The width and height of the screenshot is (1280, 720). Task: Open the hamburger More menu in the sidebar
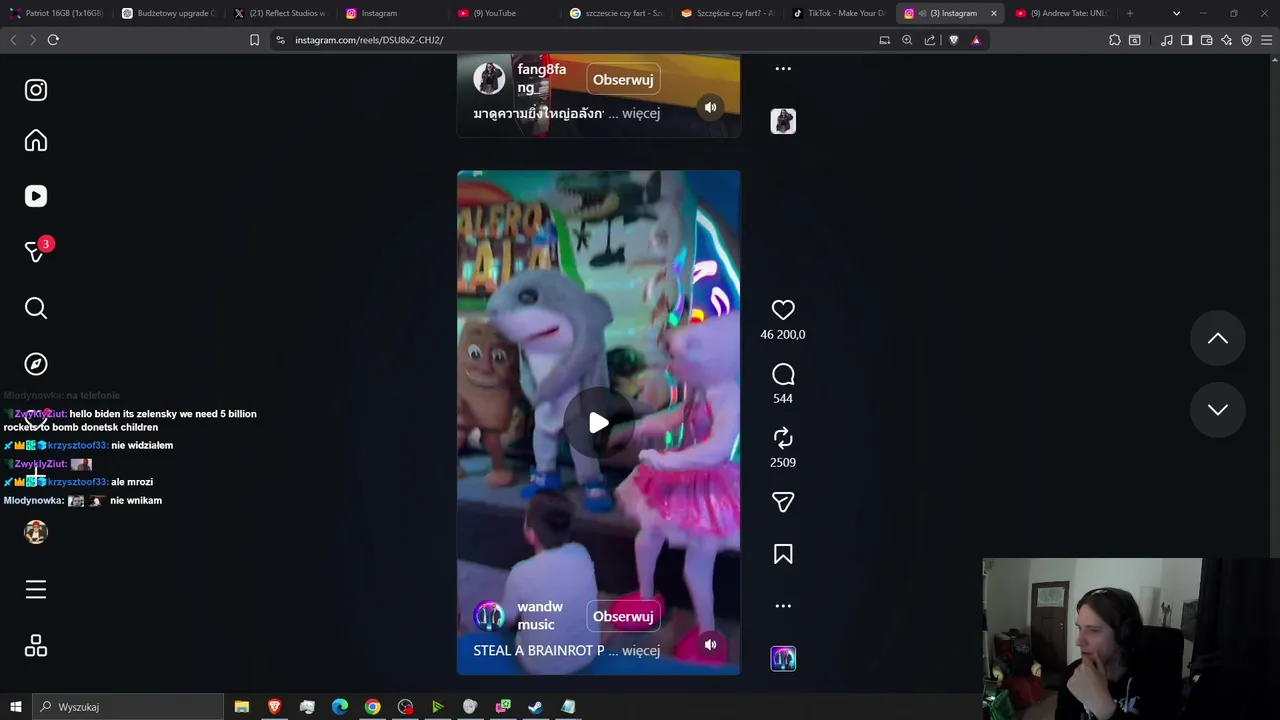(x=36, y=590)
